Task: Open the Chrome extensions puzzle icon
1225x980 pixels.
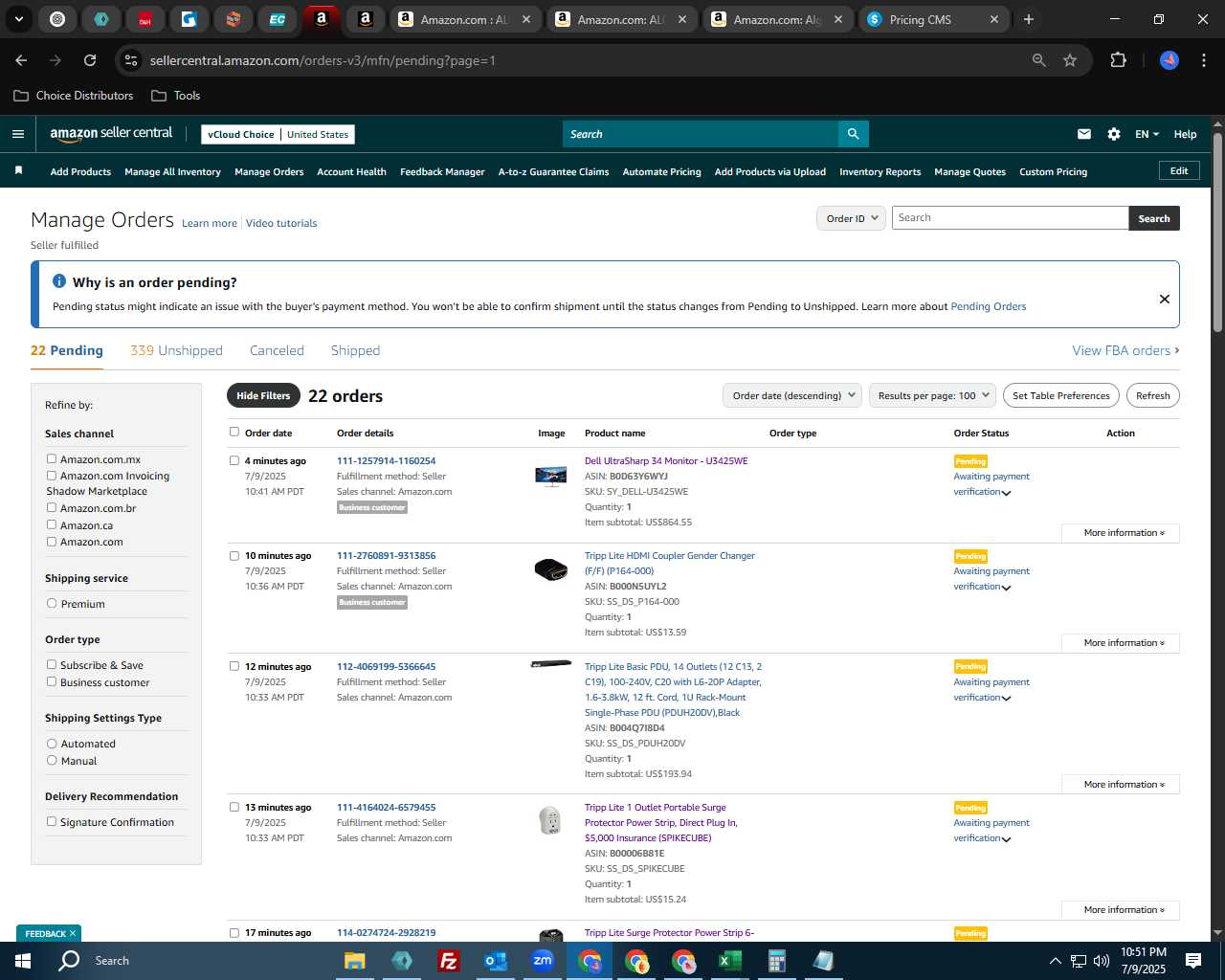Action: tap(1118, 60)
